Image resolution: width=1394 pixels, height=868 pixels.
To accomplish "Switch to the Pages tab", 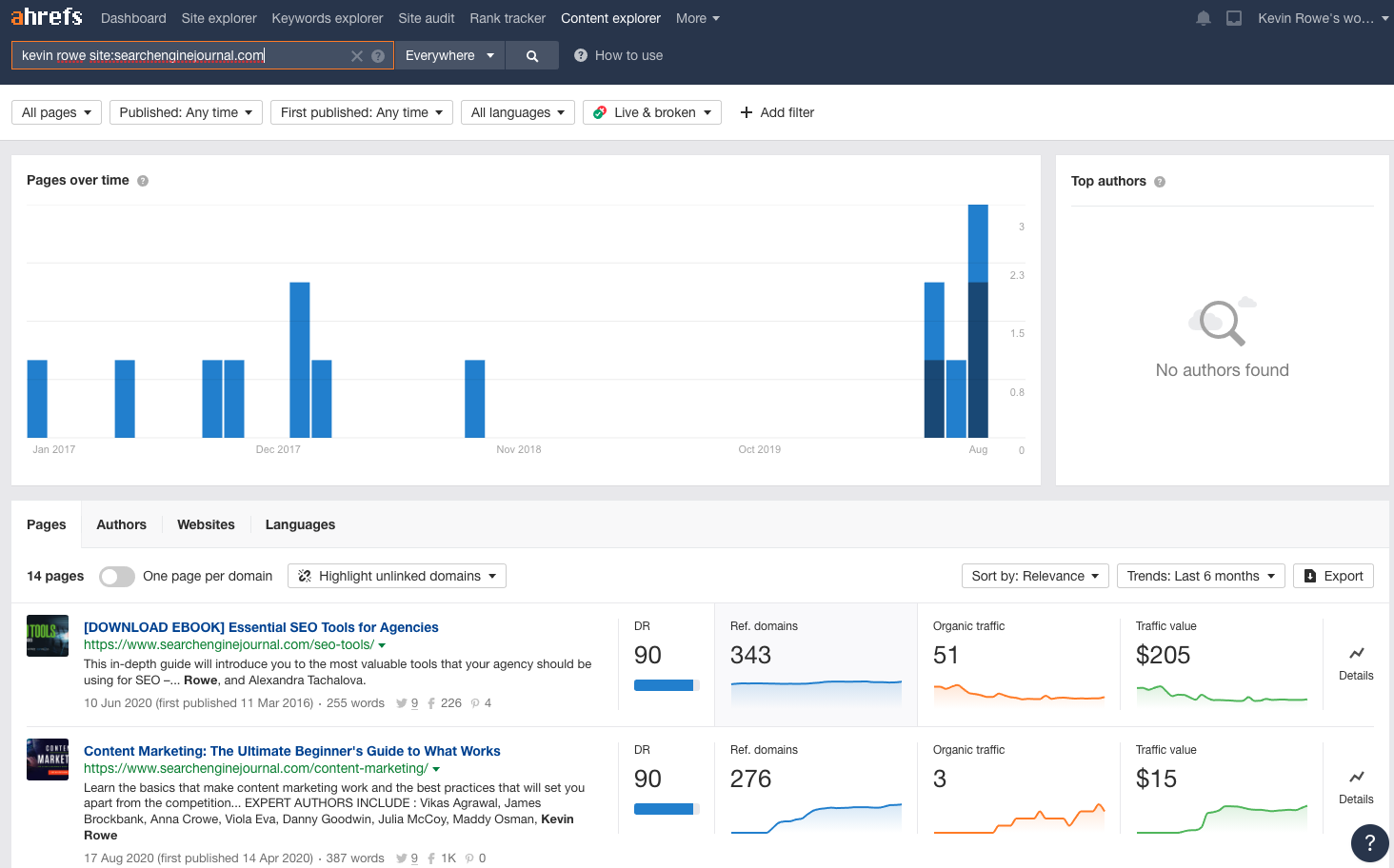I will pos(47,524).
